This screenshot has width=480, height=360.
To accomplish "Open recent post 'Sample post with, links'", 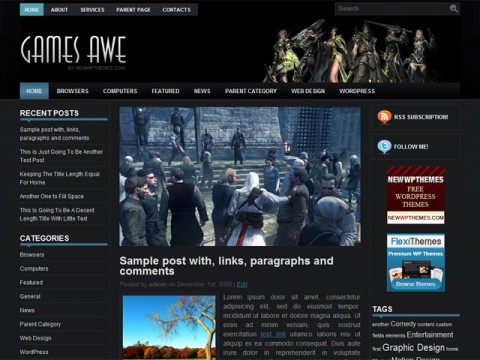I will click(54, 134).
